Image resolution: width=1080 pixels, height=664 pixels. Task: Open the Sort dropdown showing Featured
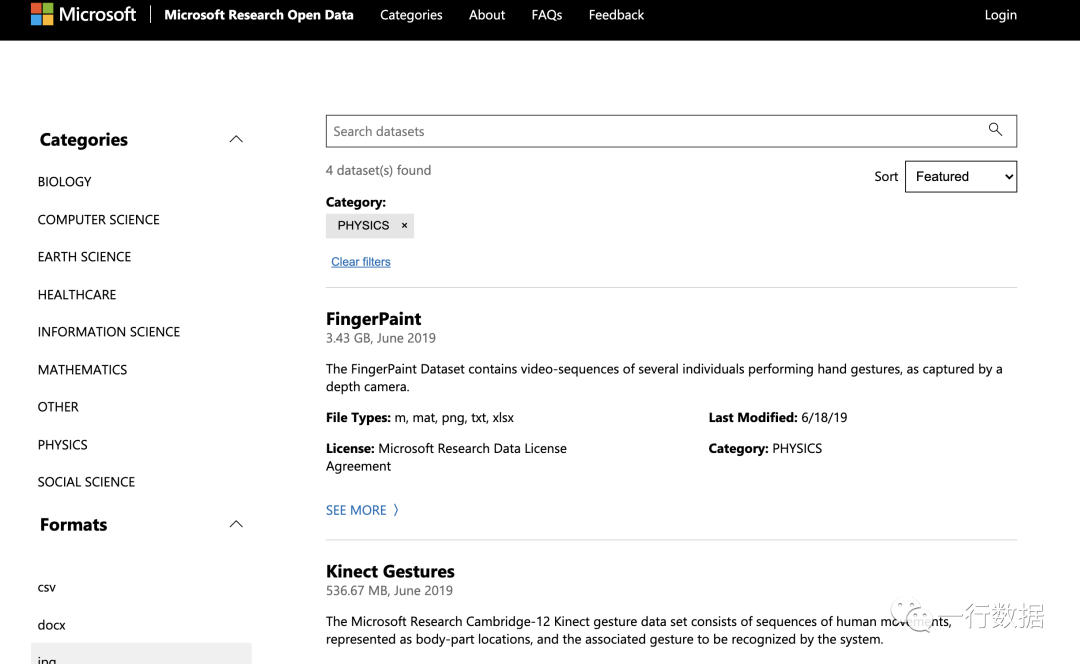click(961, 176)
